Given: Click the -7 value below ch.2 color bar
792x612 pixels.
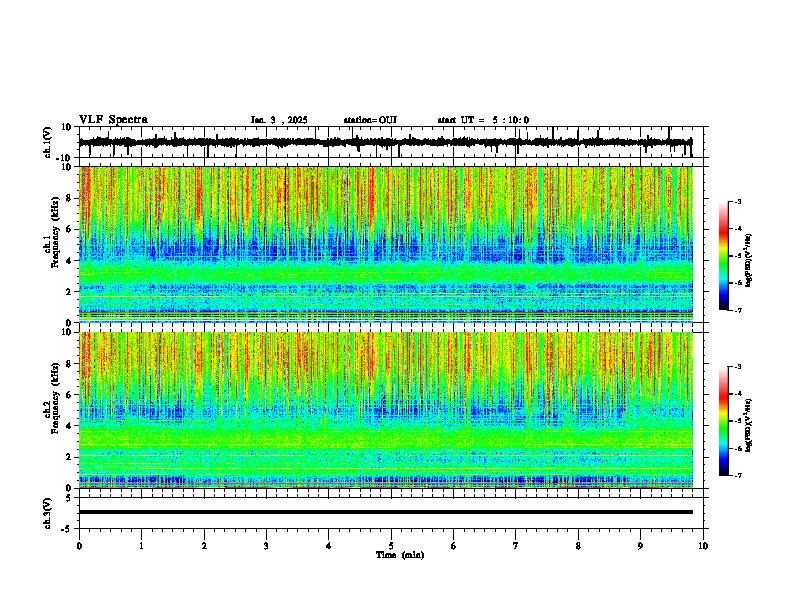Looking at the screenshot, I should point(737,475).
